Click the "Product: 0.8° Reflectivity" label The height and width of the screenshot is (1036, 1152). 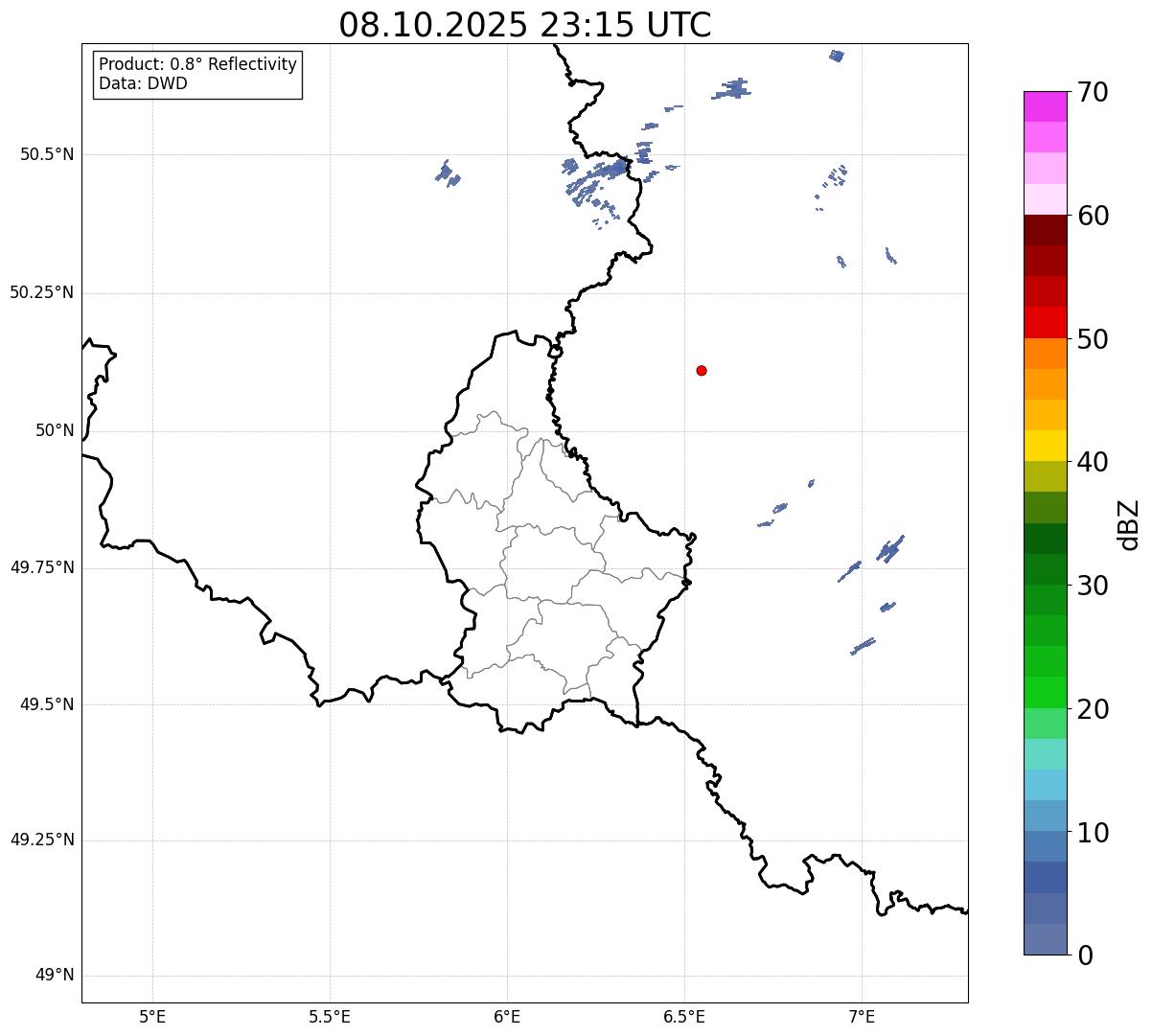(198, 64)
